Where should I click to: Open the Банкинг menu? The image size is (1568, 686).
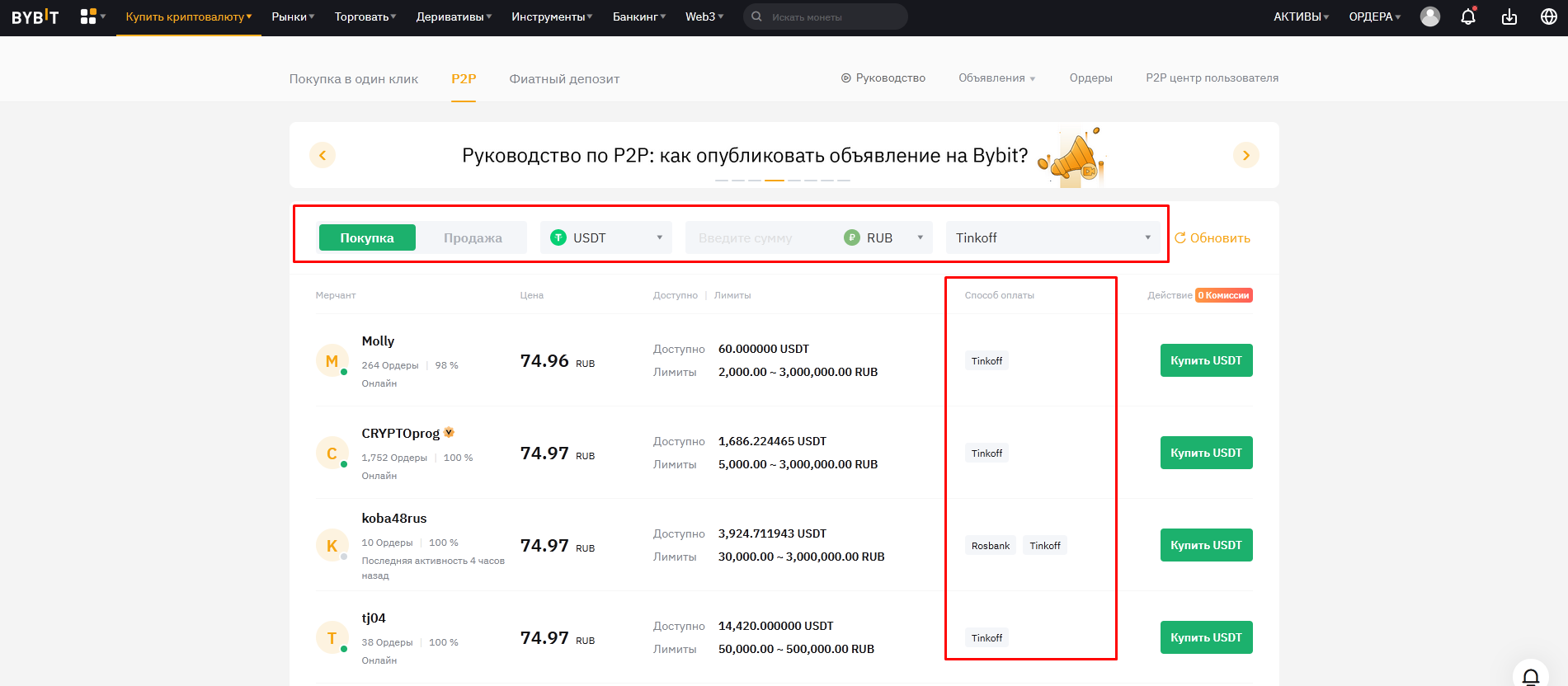point(639,16)
